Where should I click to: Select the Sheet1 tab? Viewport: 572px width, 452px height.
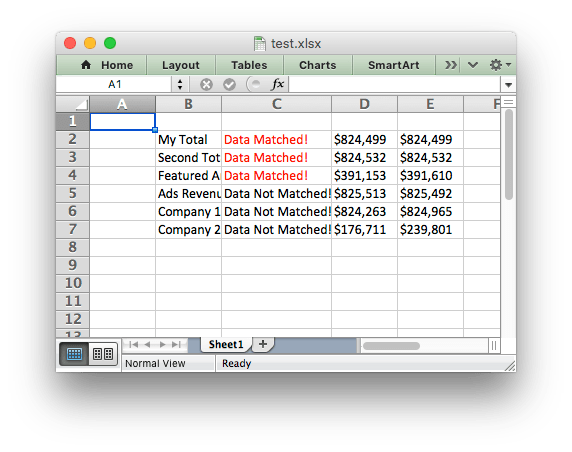tap(226, 345)
